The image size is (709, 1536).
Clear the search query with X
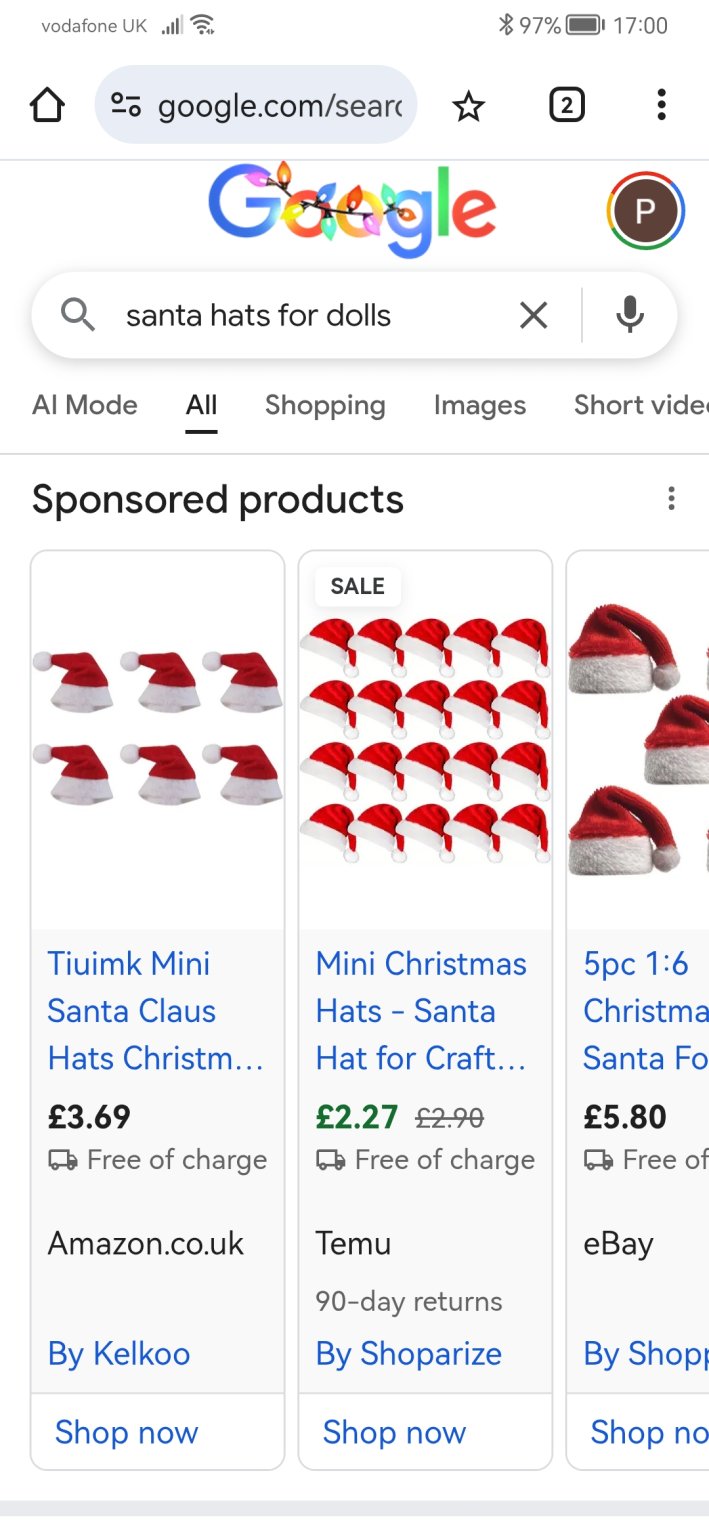[x=534, y=316]
